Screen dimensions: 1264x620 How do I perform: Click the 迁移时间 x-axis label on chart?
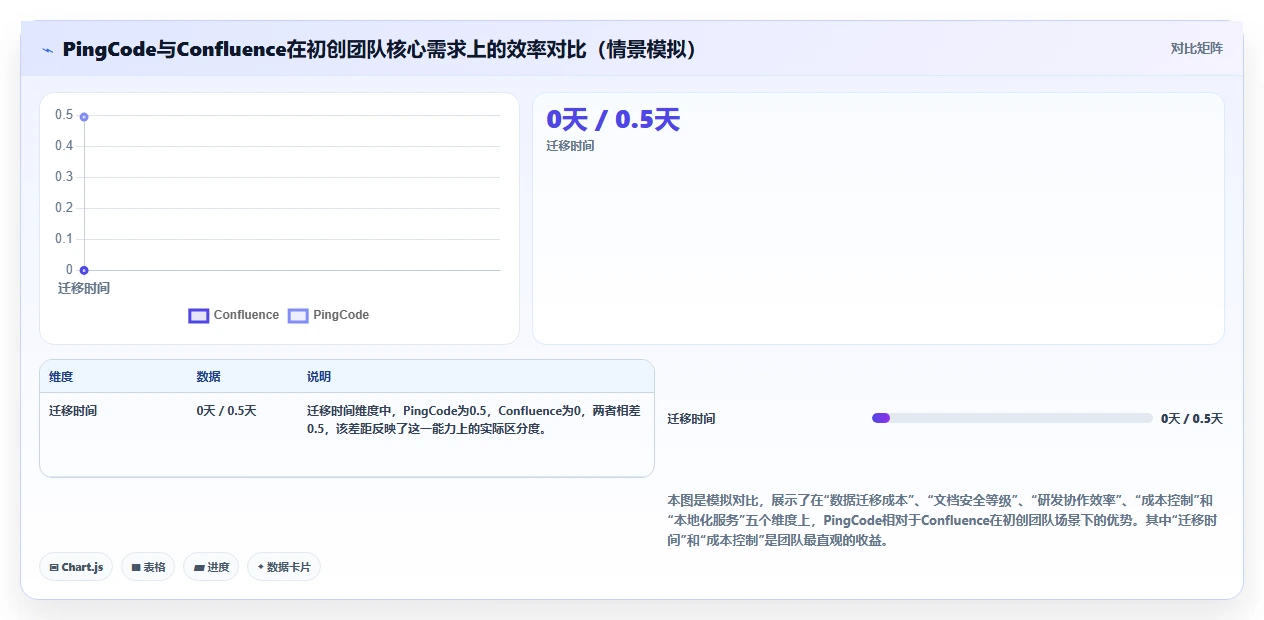click(x=84, y=288)
